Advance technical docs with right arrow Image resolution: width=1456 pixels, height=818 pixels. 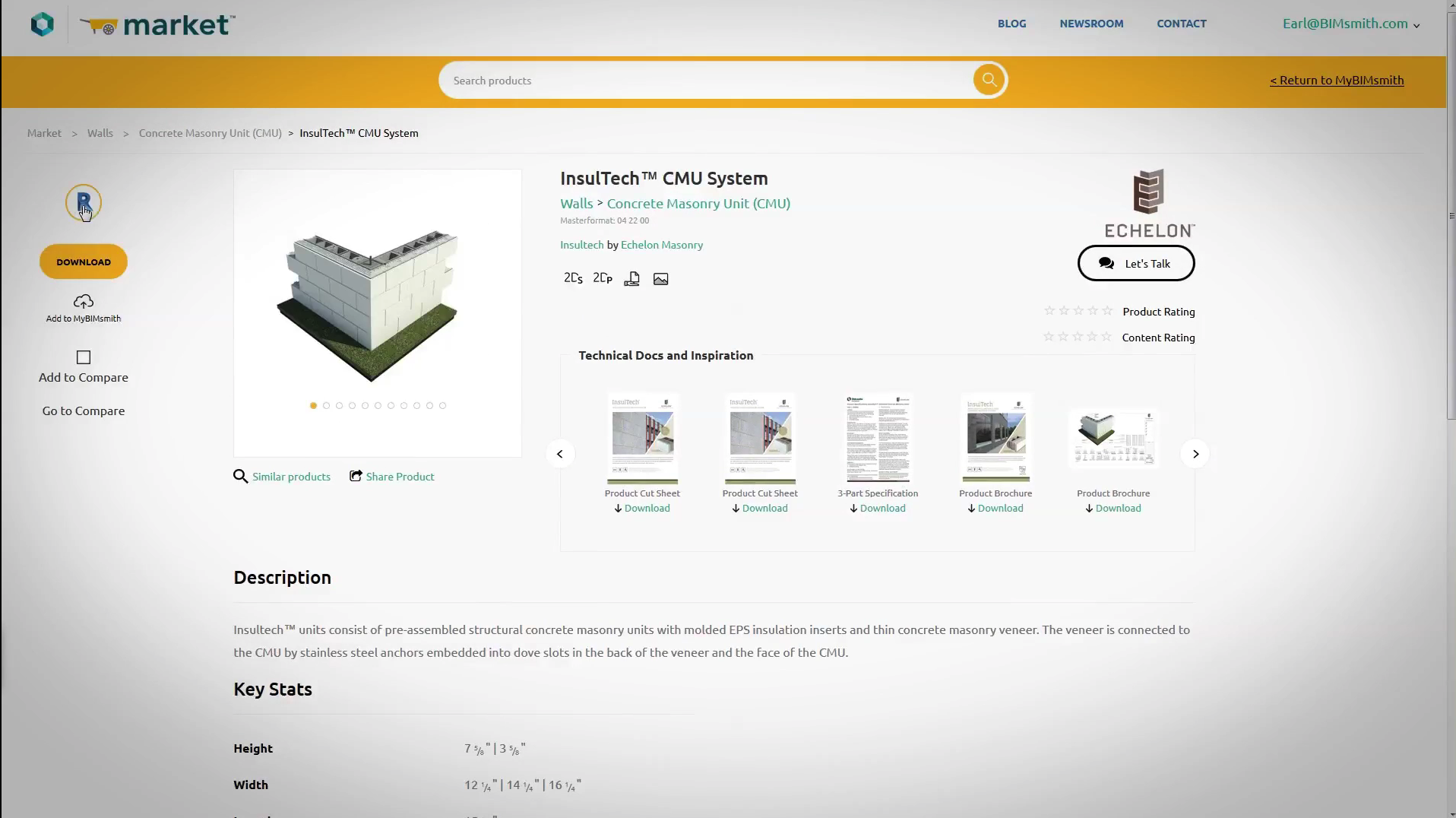(x=1195, y=454)
